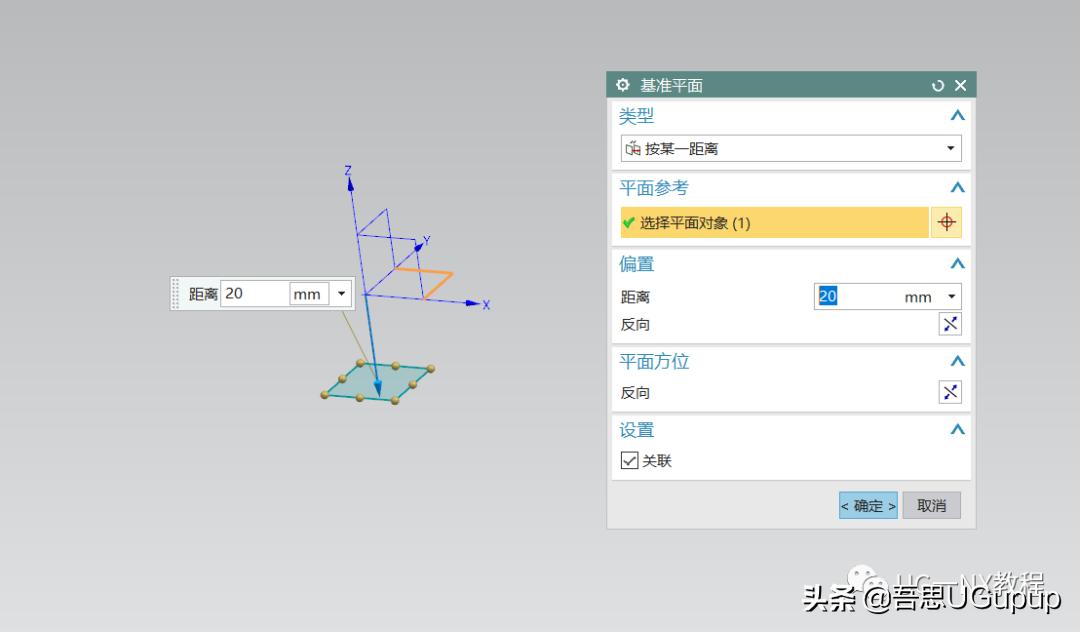Screen dimensions: 1080x632
Task: Click the 取消 button
Action: (x=931, y=505)
